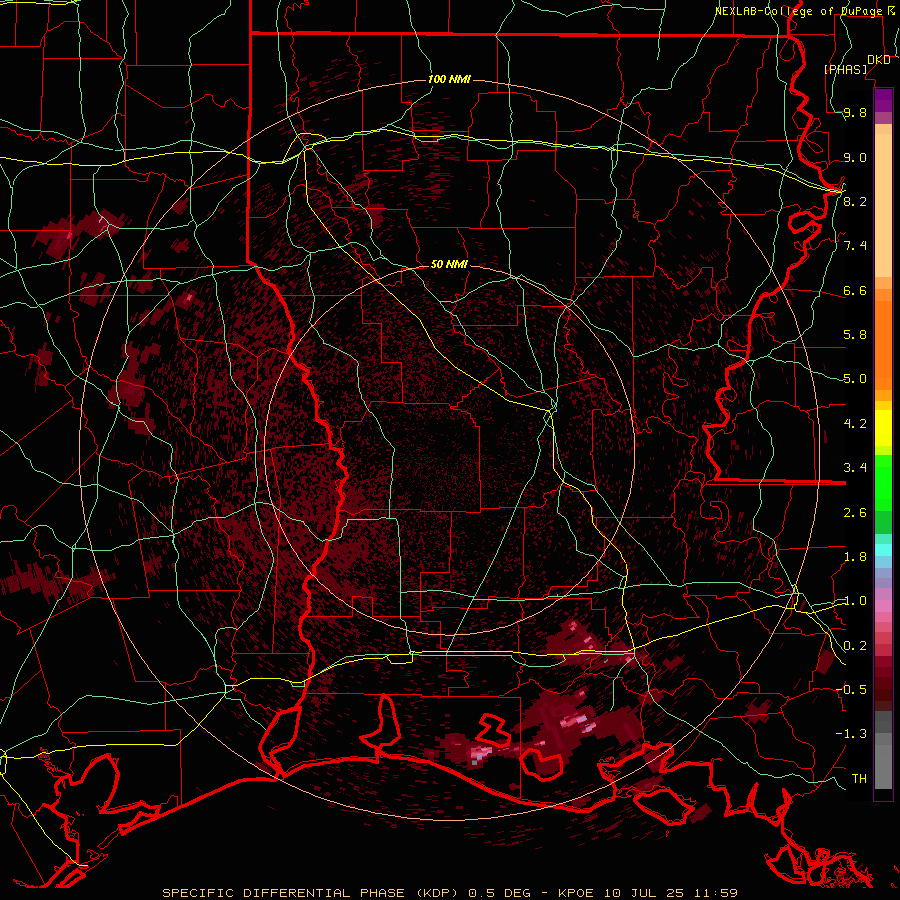This screenshot has width=900, height=900.
Task: Click the 5.0 value on color scale
Action: pyautogui.click(x=855, y=379)
